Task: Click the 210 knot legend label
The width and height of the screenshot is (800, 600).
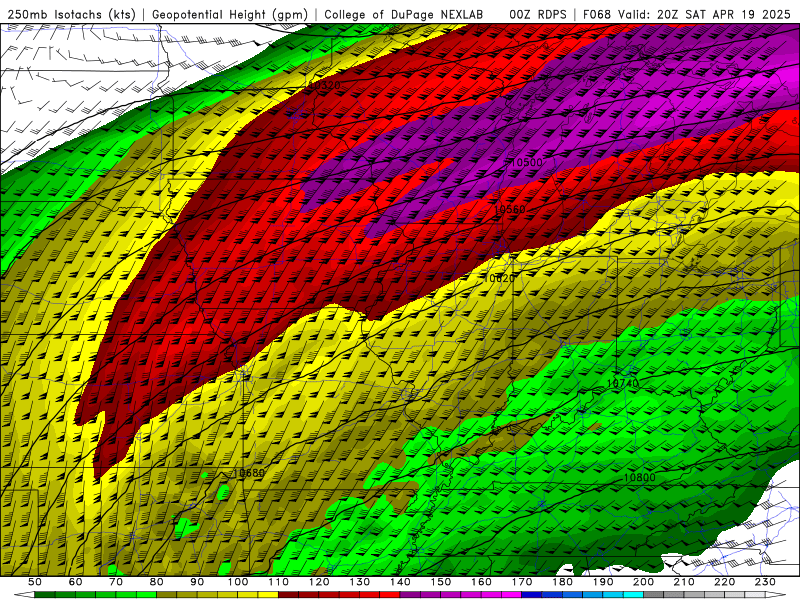Action: (x=684, y=582)
